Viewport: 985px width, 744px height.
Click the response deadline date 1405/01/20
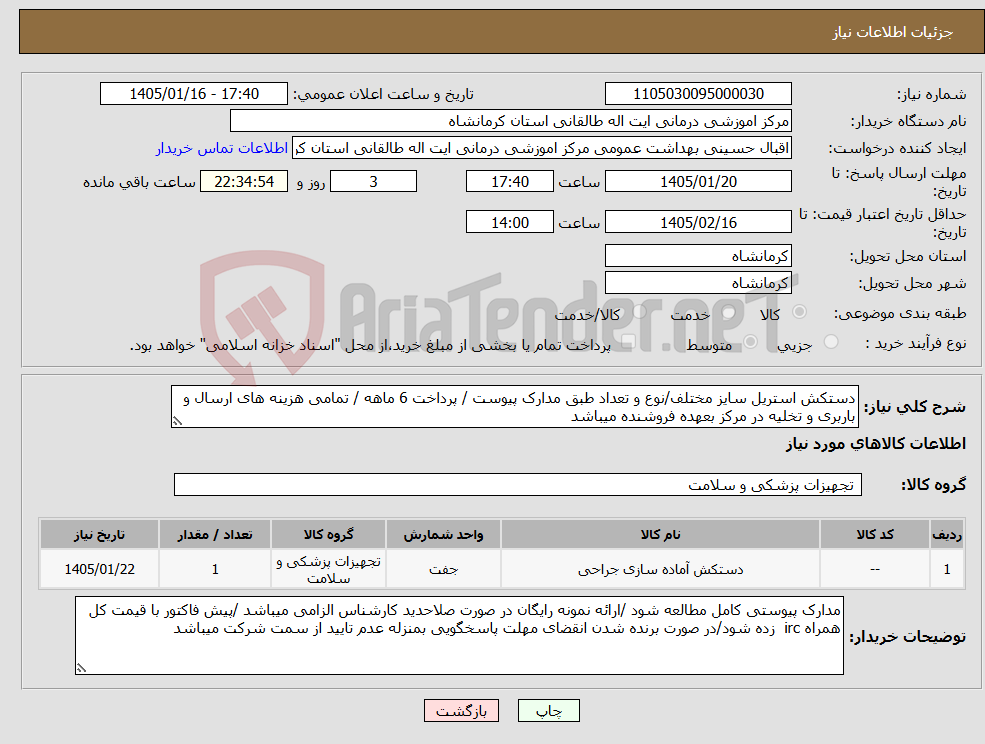[698, 182]
